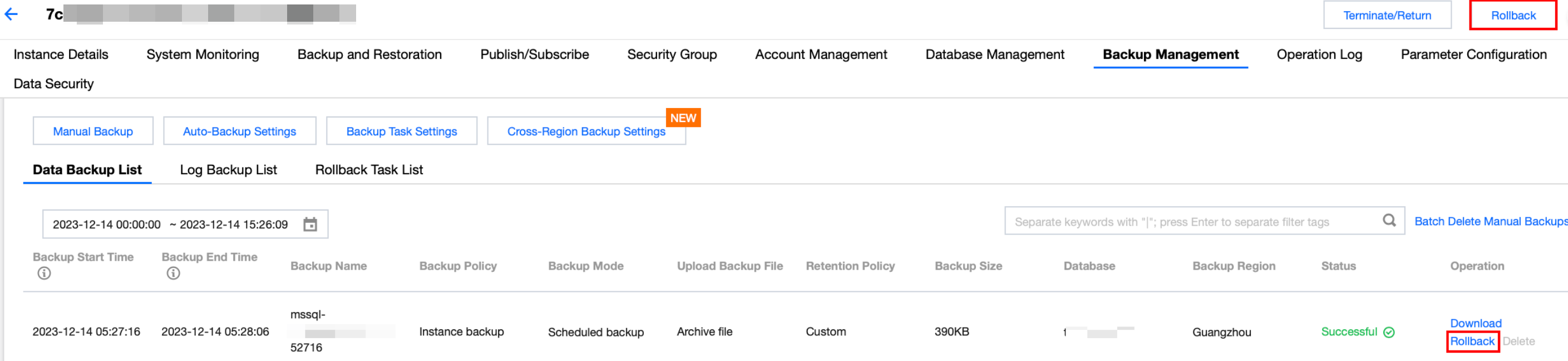This screenshot has width=1568, height=361.
Task: Click the Terminate/Return button
Action: (1387, 15)
